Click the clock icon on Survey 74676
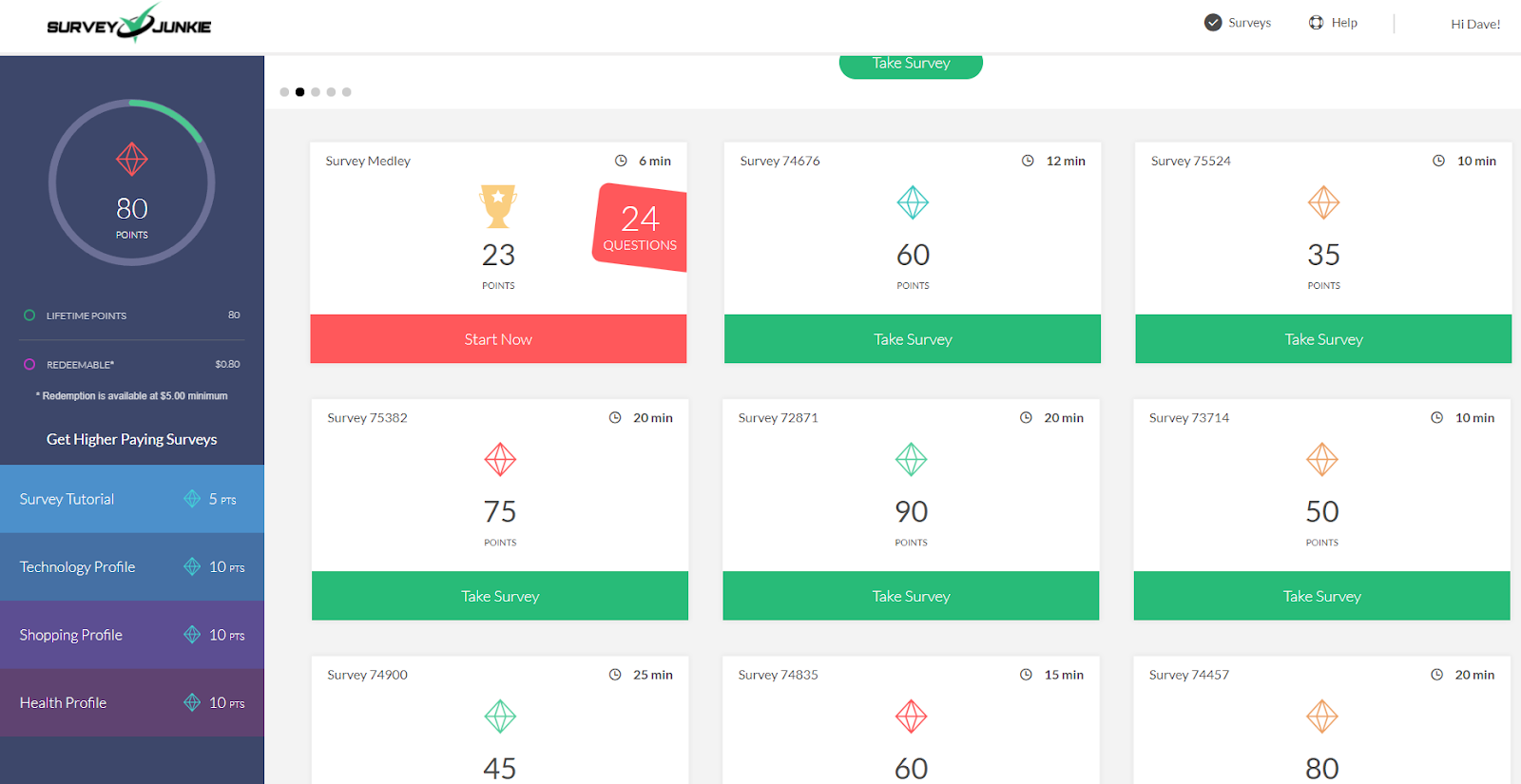1521x784 pixels. (1028, 161)
